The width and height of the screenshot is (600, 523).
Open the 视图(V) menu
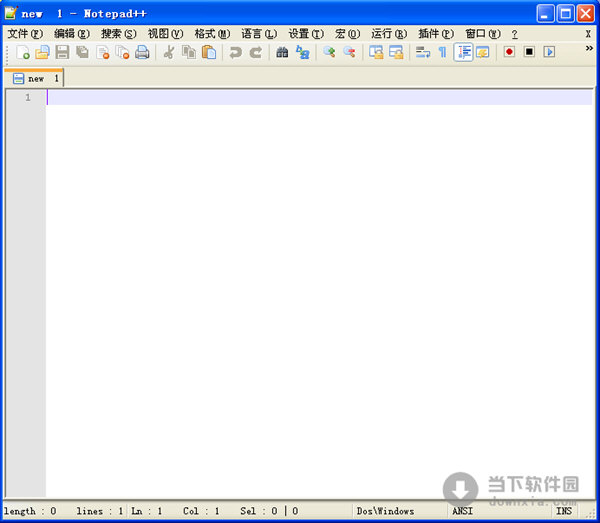[x=166, y=34]
